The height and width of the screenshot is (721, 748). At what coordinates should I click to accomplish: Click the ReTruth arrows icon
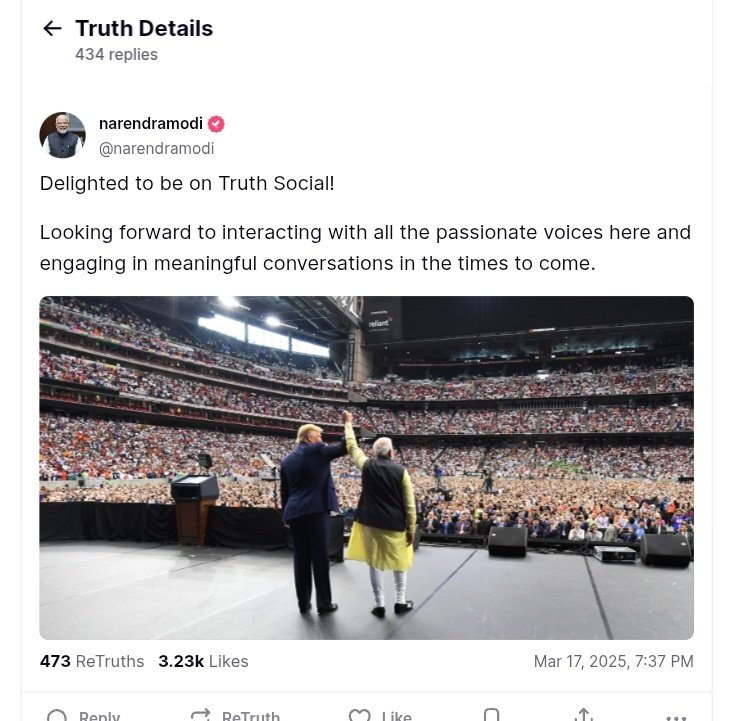[x=201, y=715]
